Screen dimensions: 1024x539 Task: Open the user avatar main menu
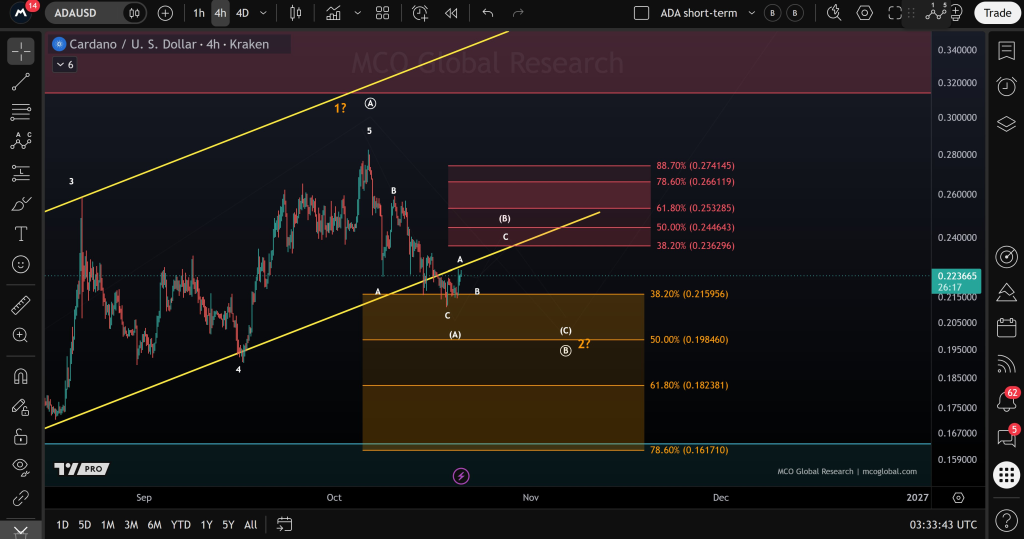(21, 12)
